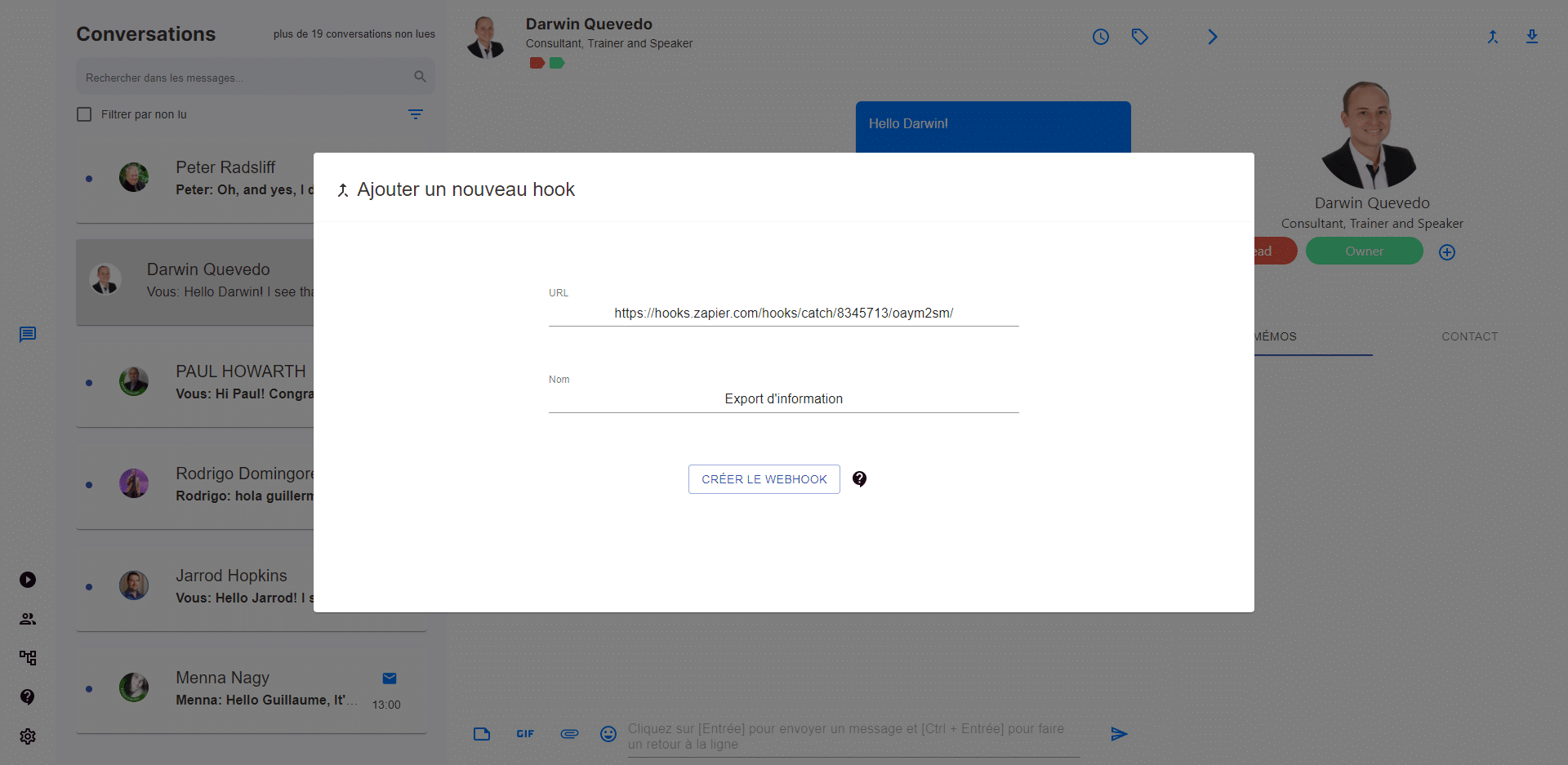Viewport: 1568px width, 765px height.
Task: Click the help question icon in sidebar
Action: [x=28, y=696]
